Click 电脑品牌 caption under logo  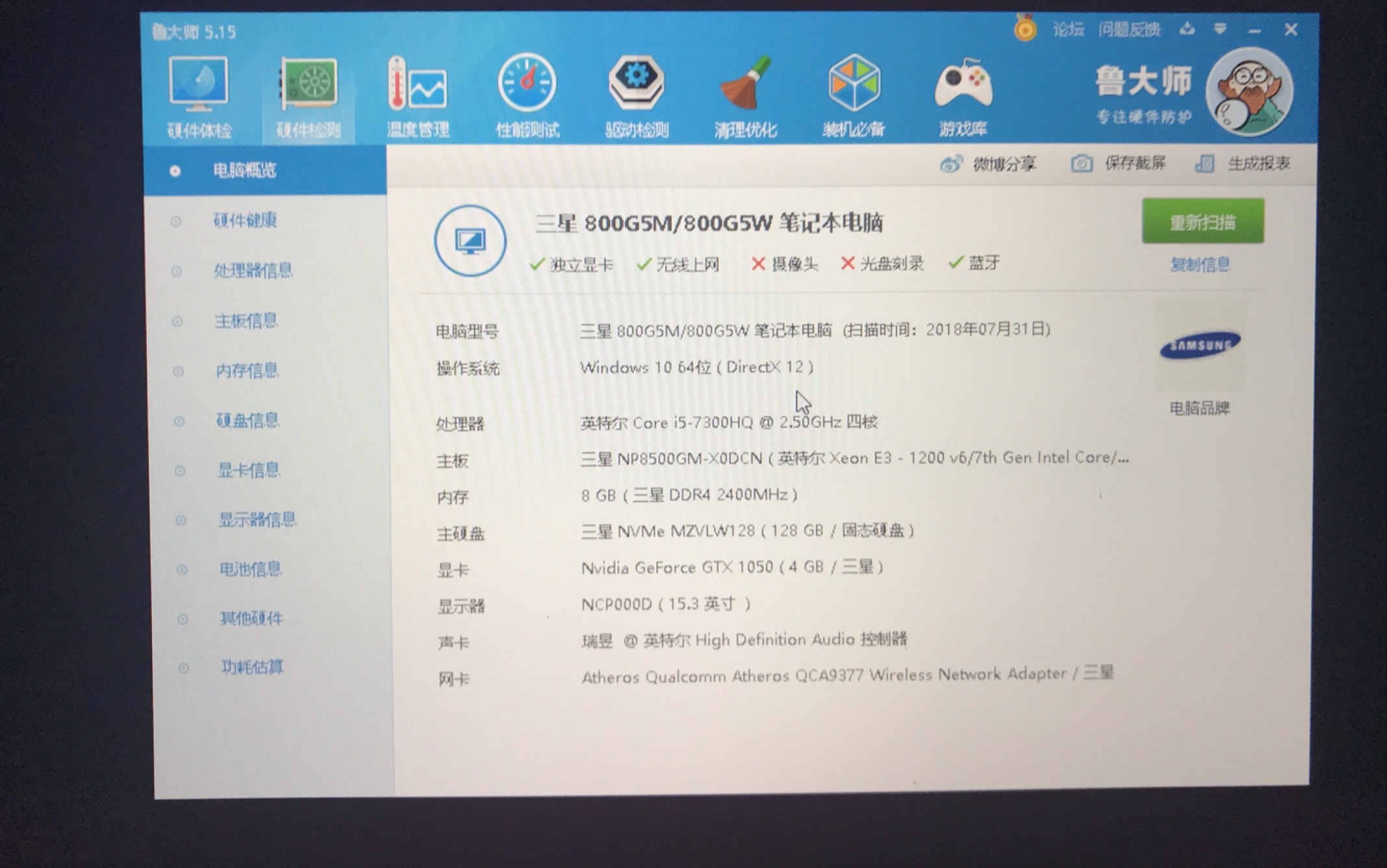pos(1200,408)
